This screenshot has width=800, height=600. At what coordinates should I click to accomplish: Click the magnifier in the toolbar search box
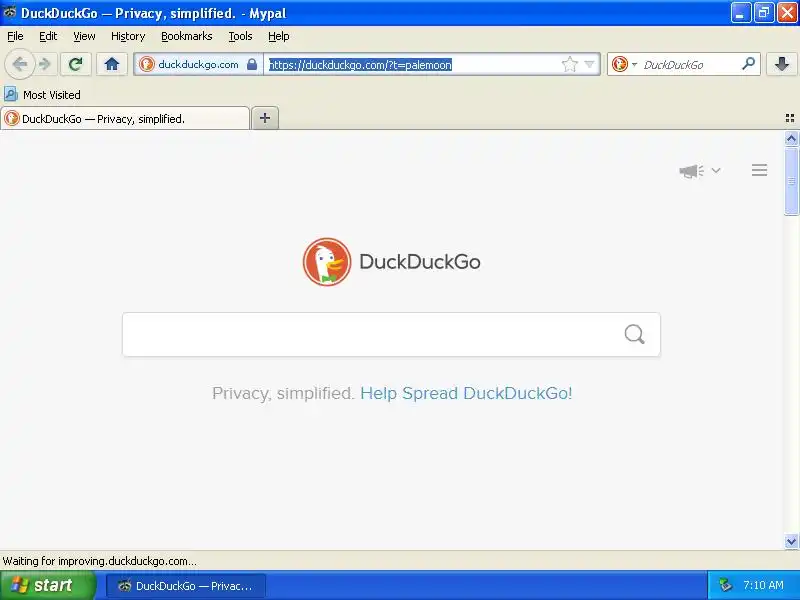748,64
